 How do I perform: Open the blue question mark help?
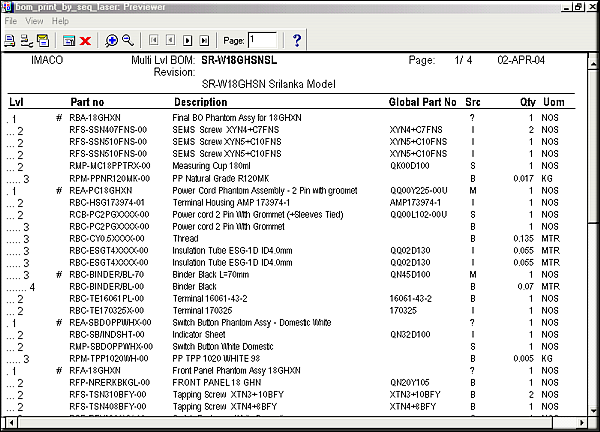(297, 40)
